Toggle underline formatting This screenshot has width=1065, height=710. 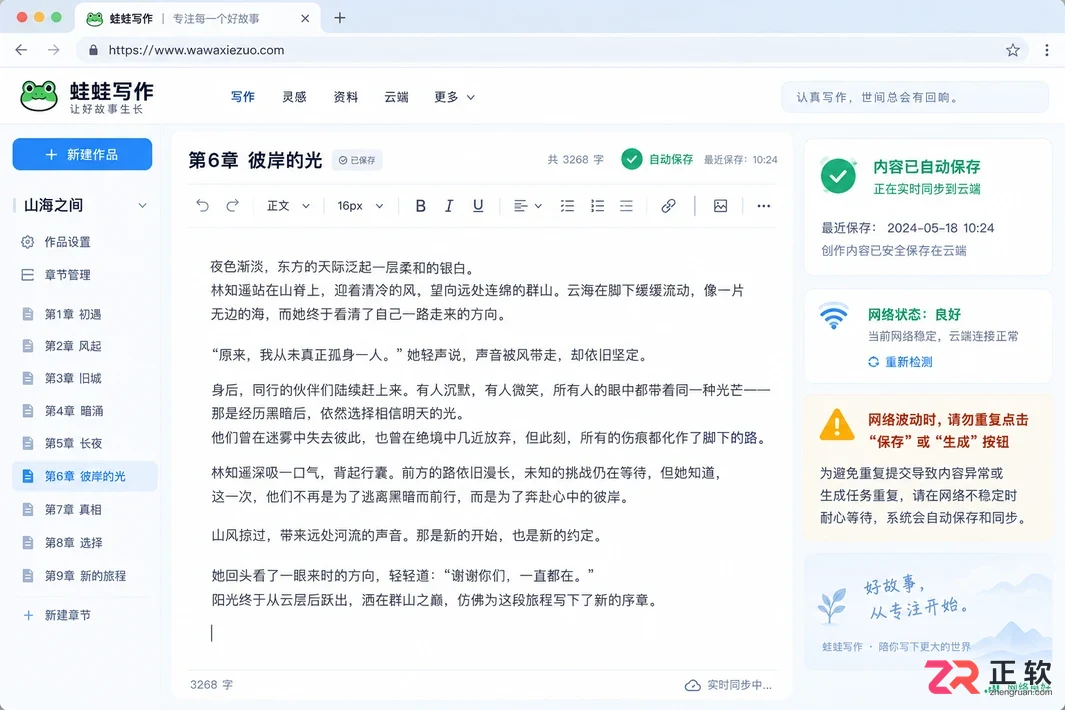coord(478,206)
